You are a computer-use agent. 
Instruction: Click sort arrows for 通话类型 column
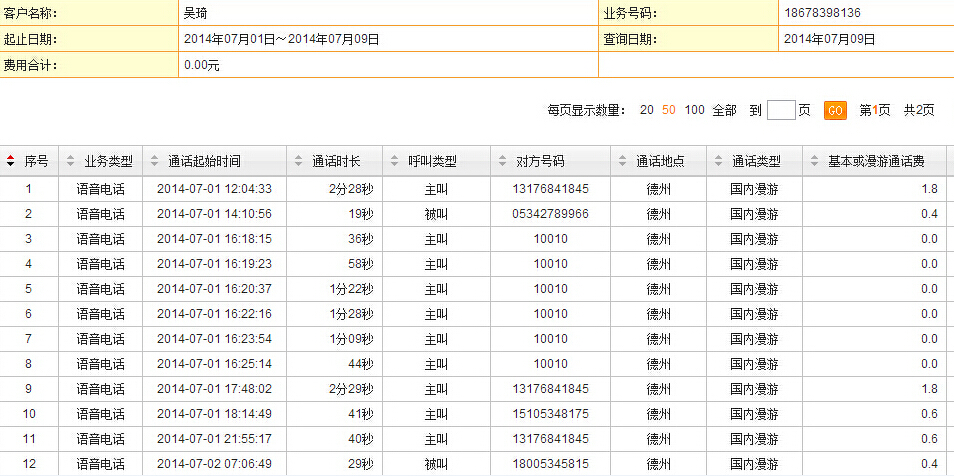coord(717,161)
